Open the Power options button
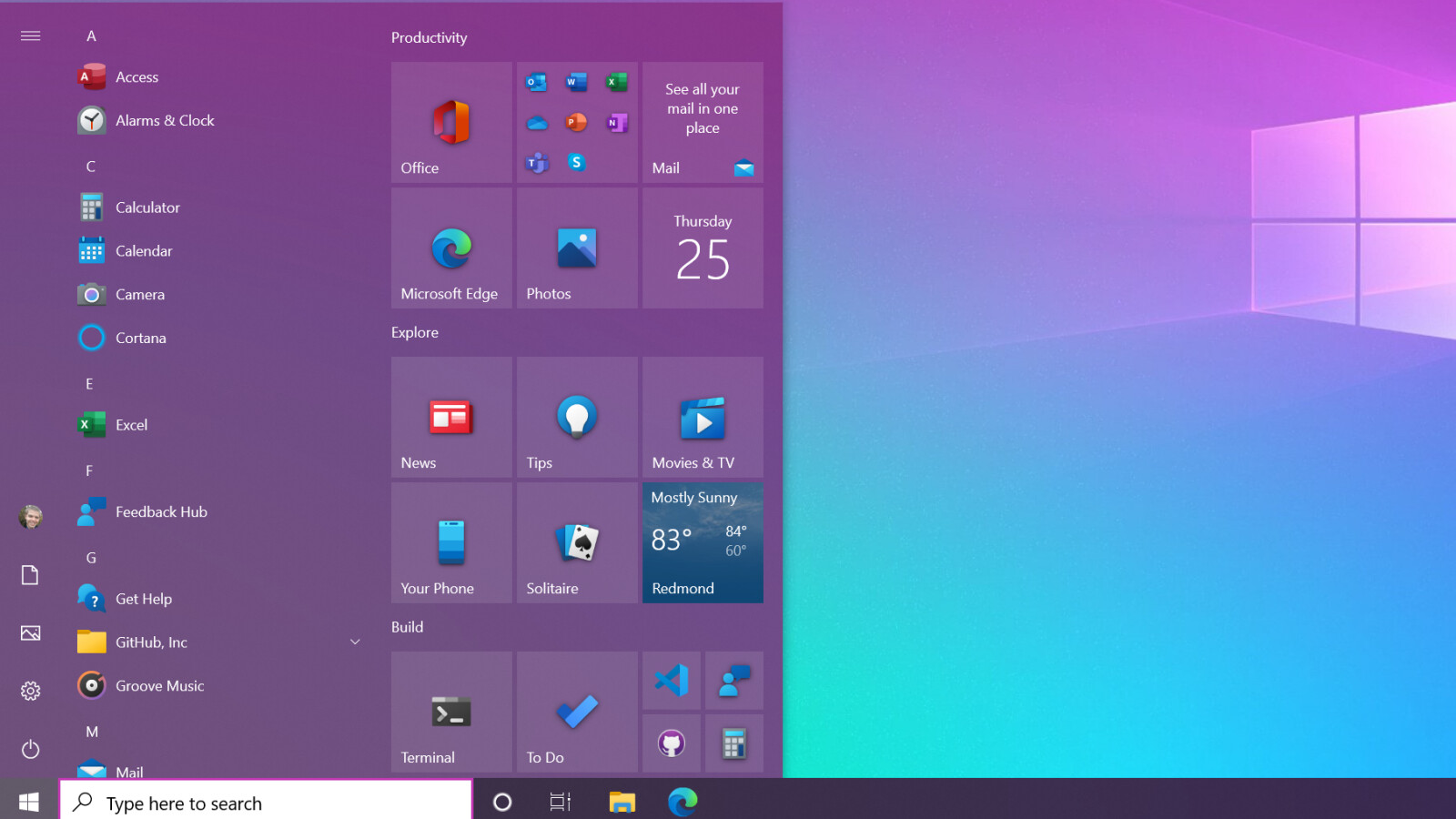 pos(30,750)
